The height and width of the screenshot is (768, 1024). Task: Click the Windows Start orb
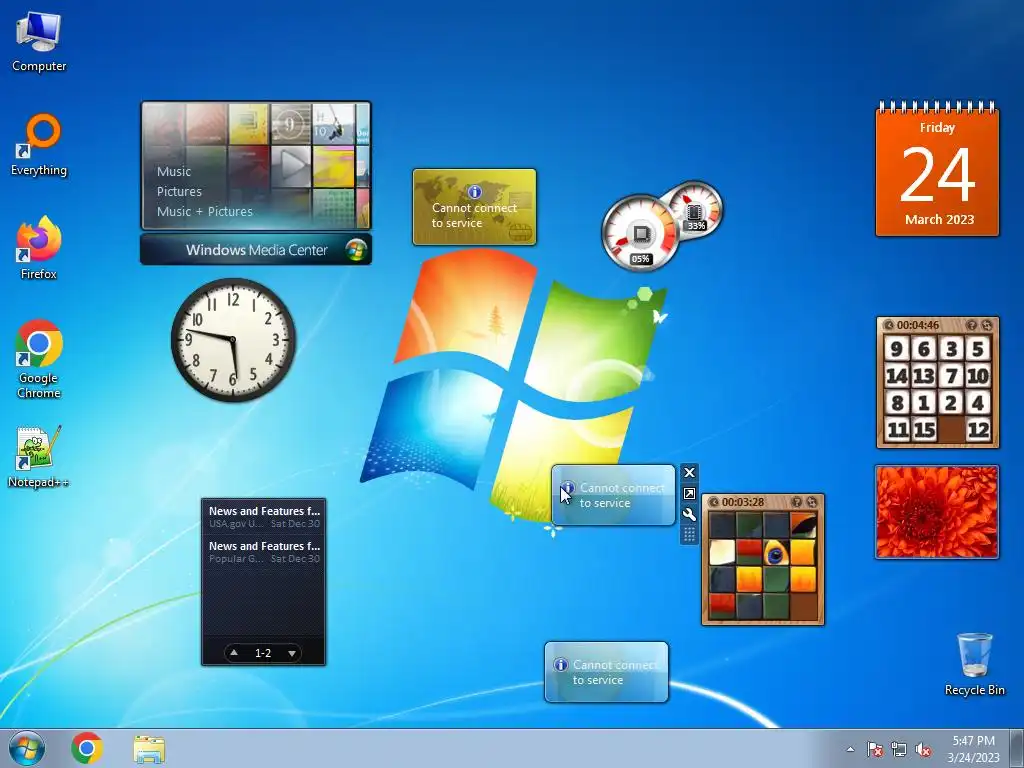point(27,748)
